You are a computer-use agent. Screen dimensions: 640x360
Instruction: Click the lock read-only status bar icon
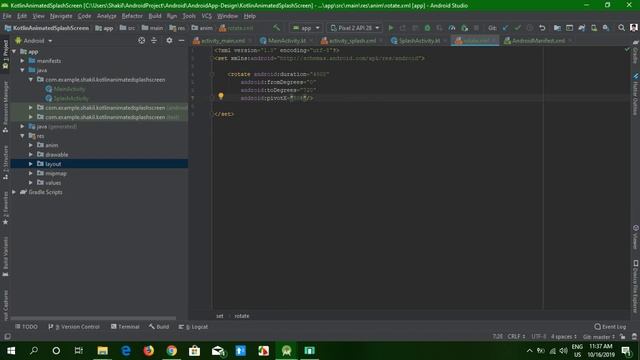622,337
